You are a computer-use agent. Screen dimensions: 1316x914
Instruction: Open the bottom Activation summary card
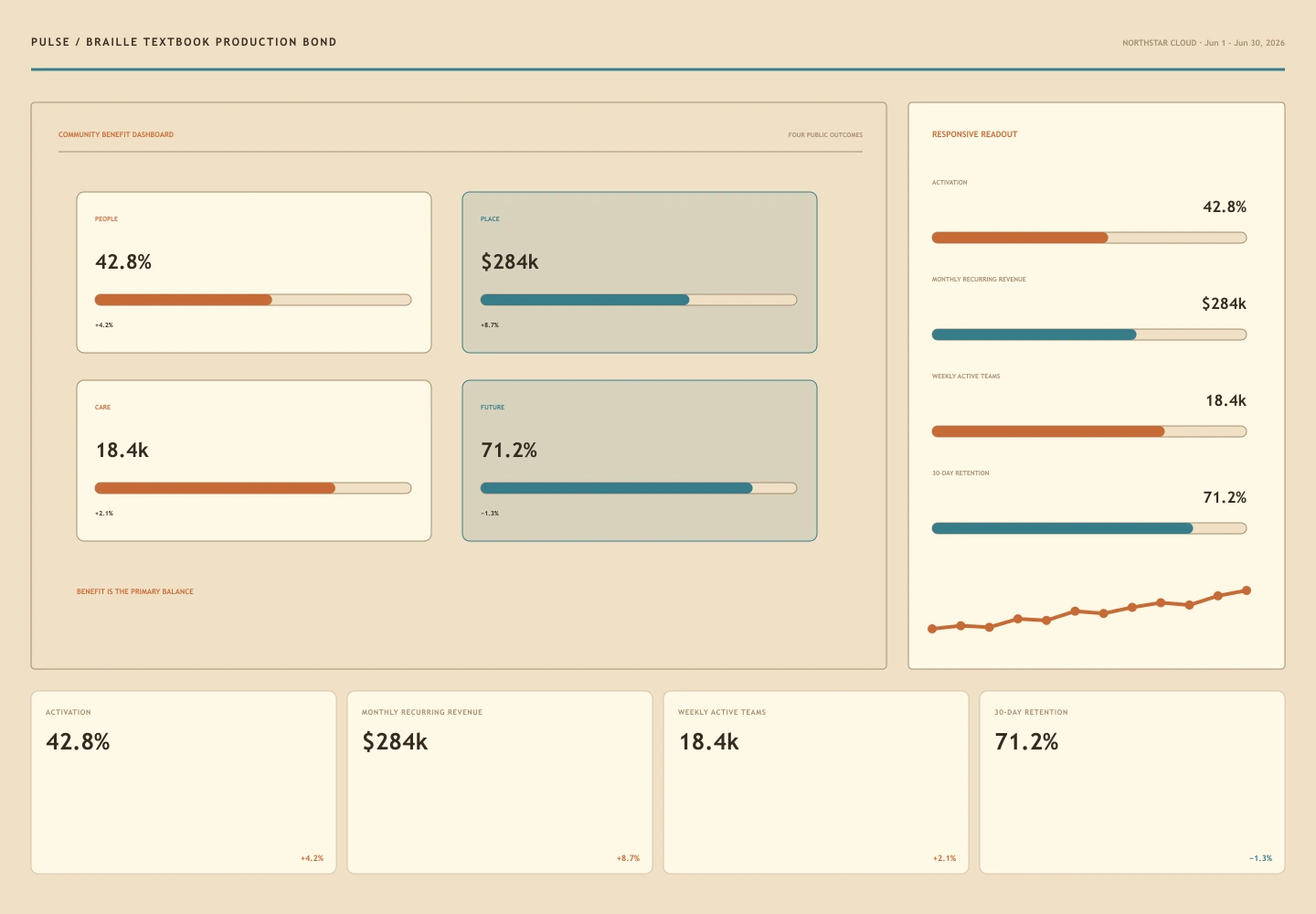coord(184,782)
